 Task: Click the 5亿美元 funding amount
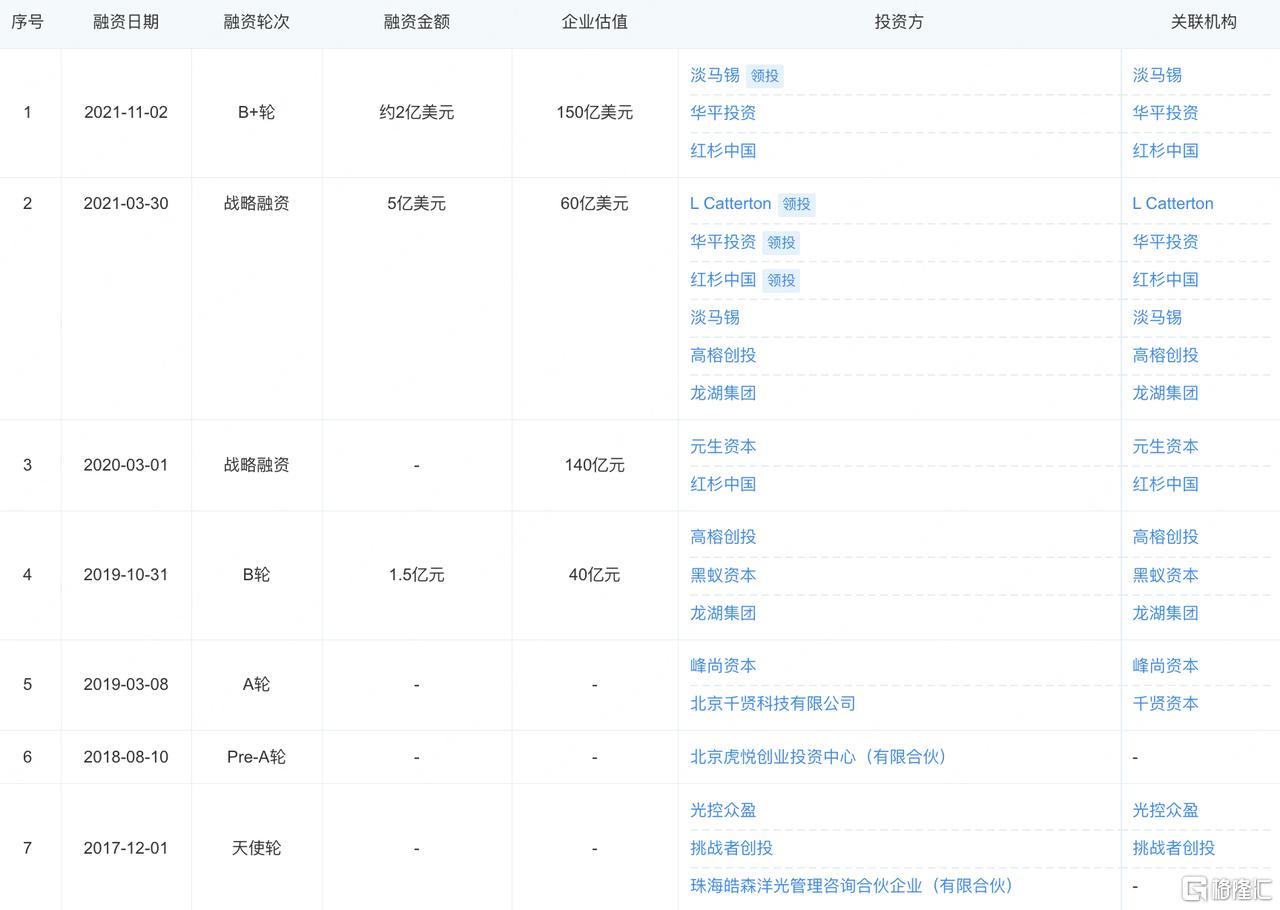[x=417, y=204]
